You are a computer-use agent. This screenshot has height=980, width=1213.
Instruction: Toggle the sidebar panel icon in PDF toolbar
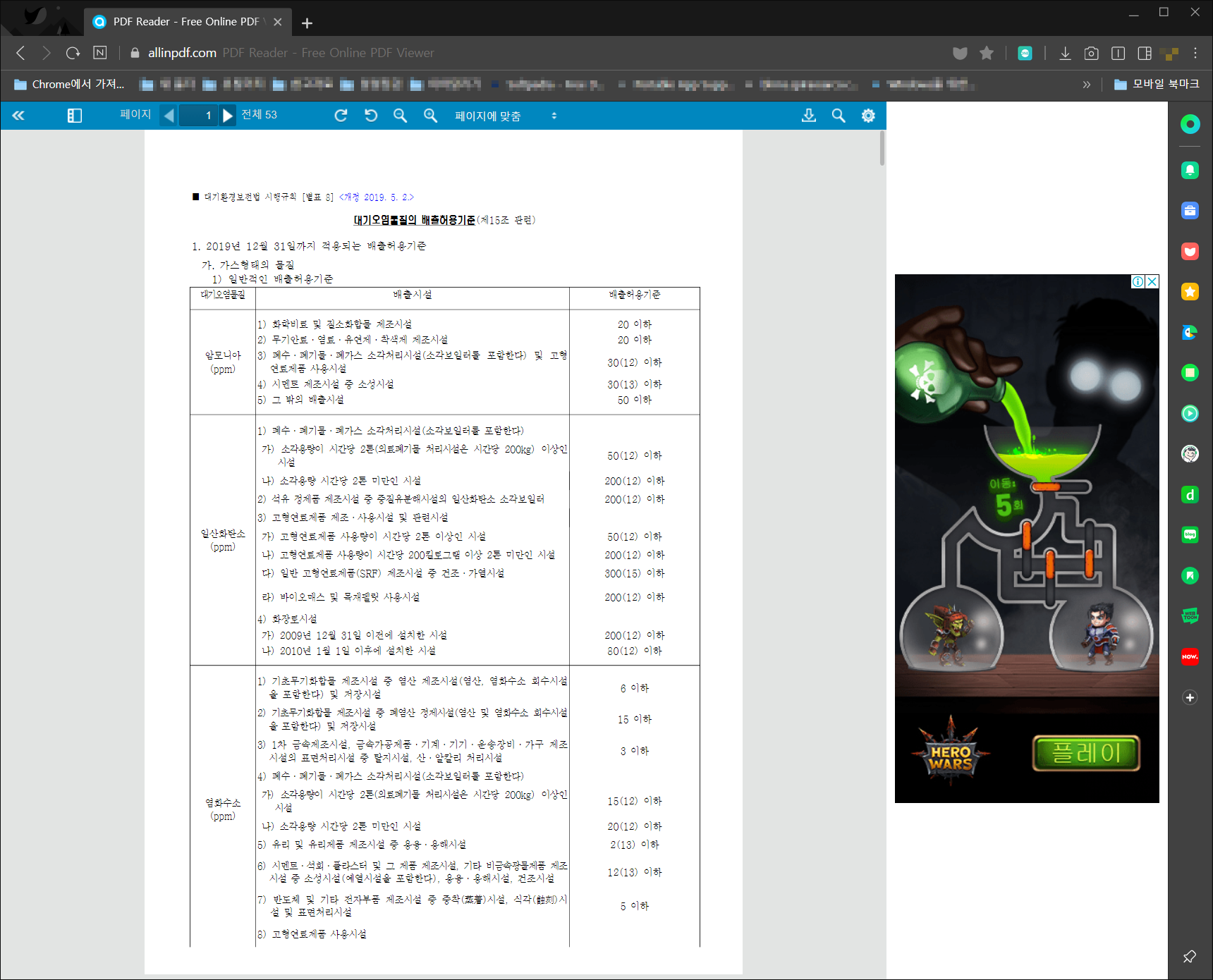tap(74, 116)
